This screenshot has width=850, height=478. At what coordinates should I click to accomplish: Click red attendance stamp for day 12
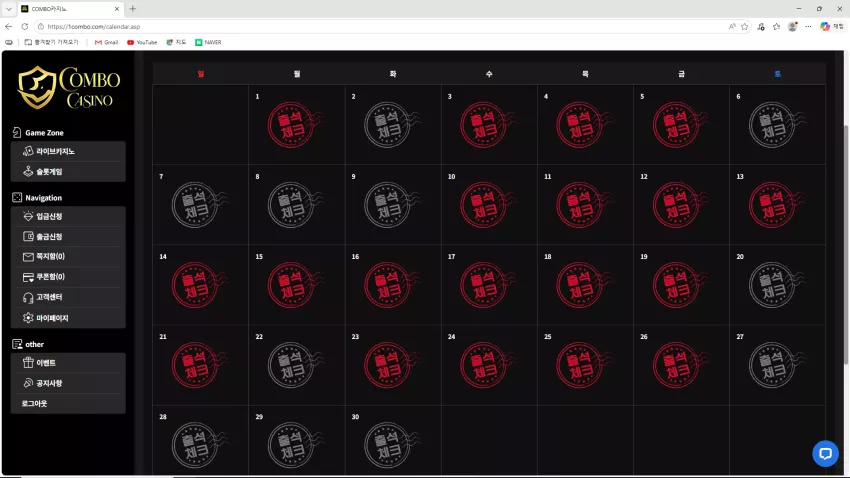[679, 205]
